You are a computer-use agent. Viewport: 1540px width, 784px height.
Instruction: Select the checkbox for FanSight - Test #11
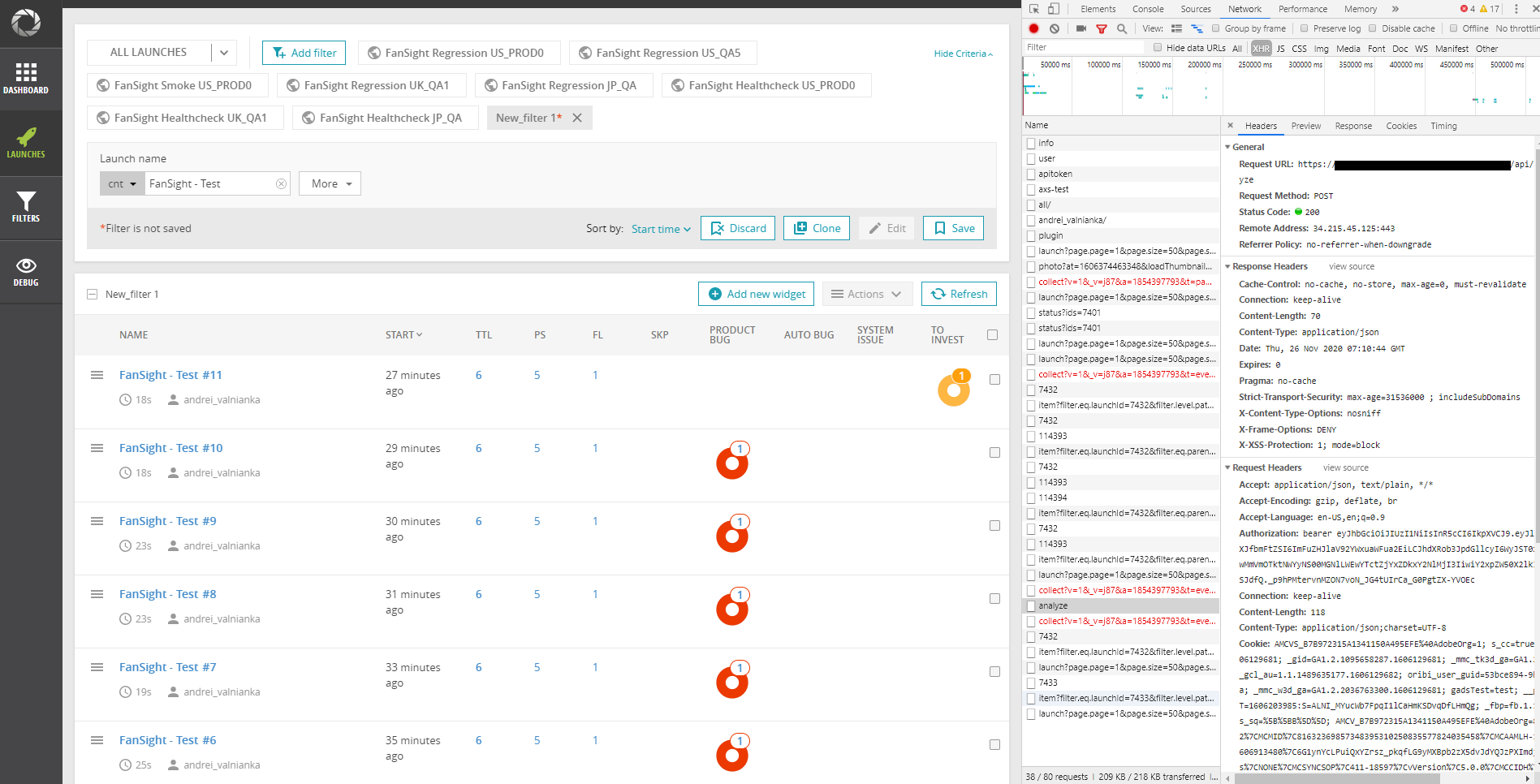click(994, 378)
